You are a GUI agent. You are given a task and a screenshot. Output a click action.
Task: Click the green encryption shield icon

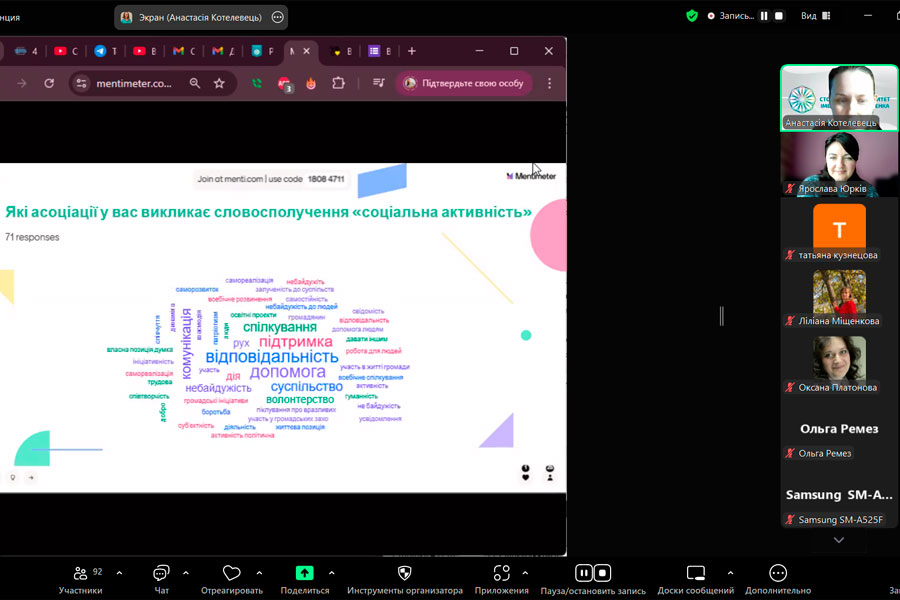tap(692, 16)
